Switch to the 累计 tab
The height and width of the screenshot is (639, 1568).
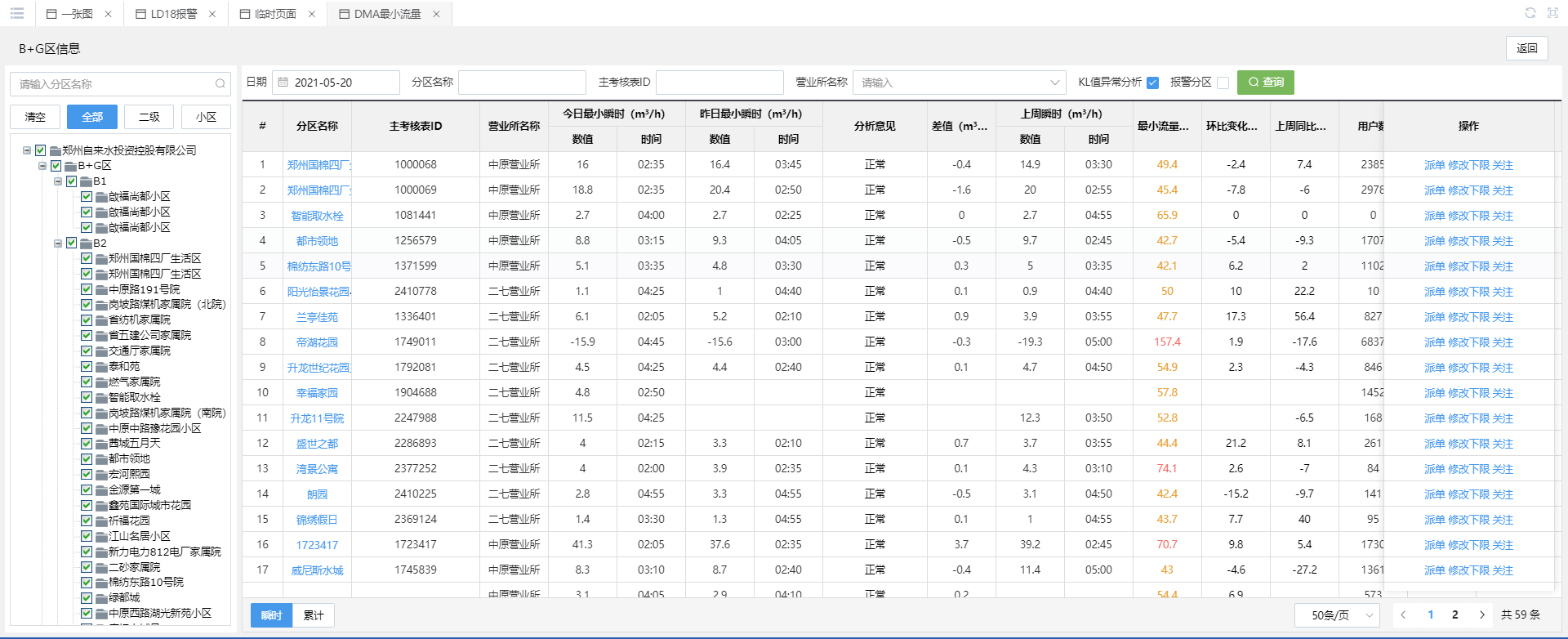click(314, 615)
